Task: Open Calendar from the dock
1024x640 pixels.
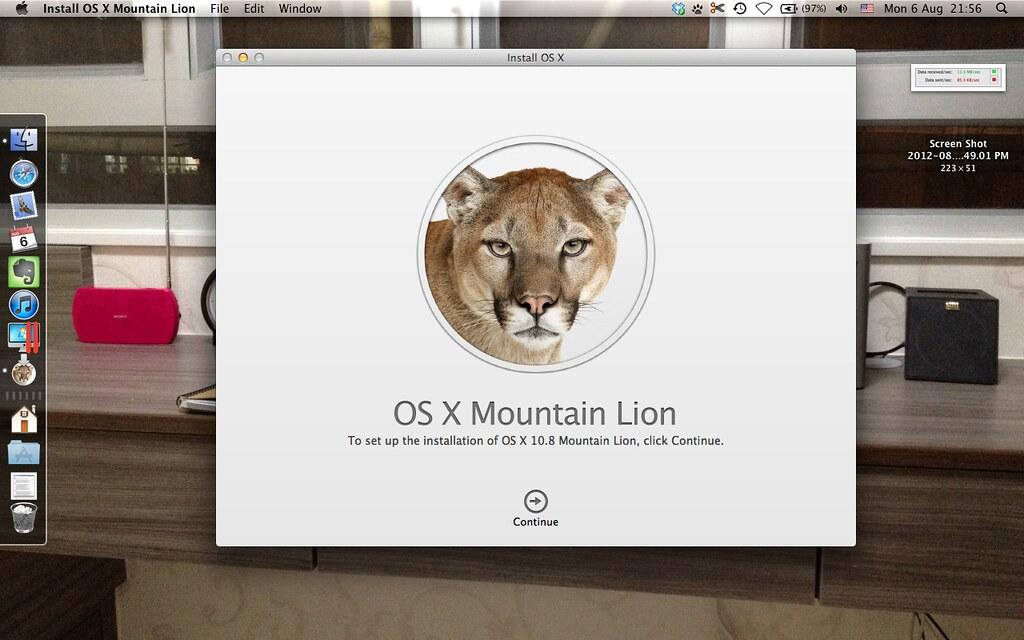Action: [x=23, y=238]
